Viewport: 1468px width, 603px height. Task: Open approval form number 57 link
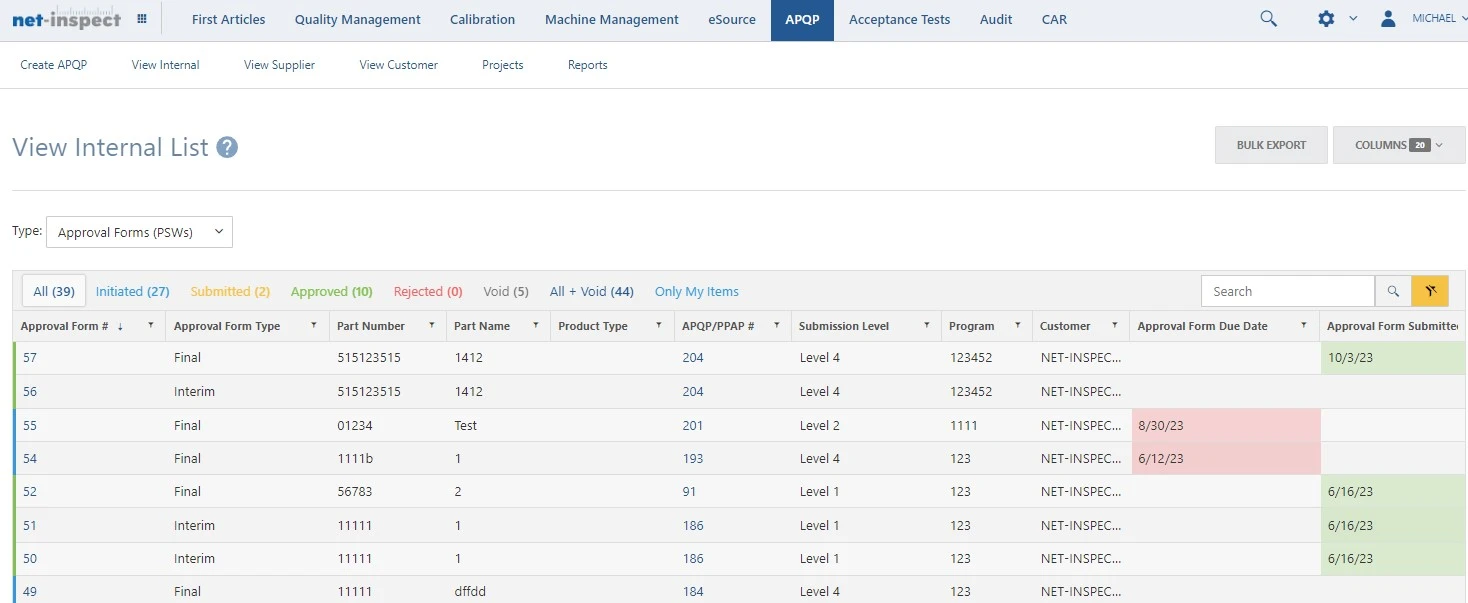coord(30,358)
